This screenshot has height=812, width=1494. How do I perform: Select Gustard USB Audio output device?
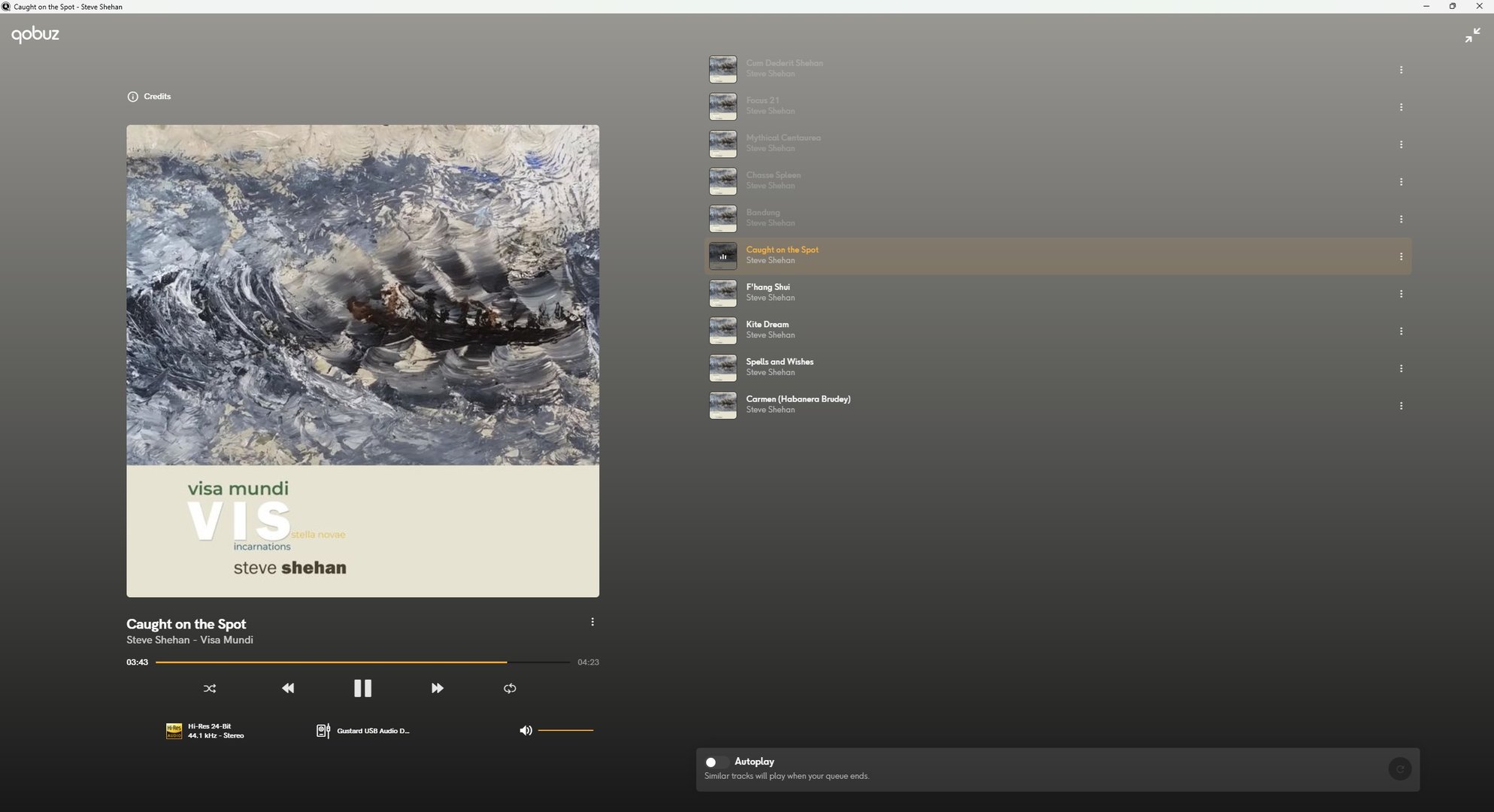click(x=373, y=731)
